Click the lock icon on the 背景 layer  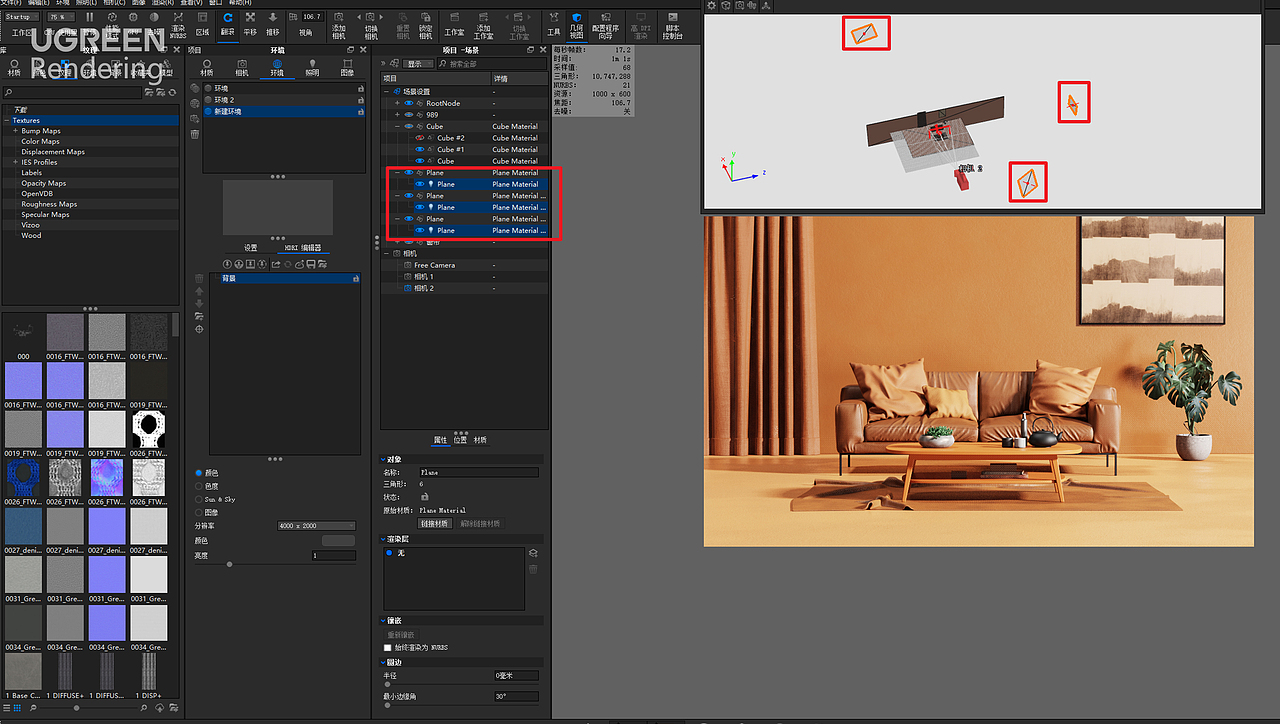[x=355, y=279]
